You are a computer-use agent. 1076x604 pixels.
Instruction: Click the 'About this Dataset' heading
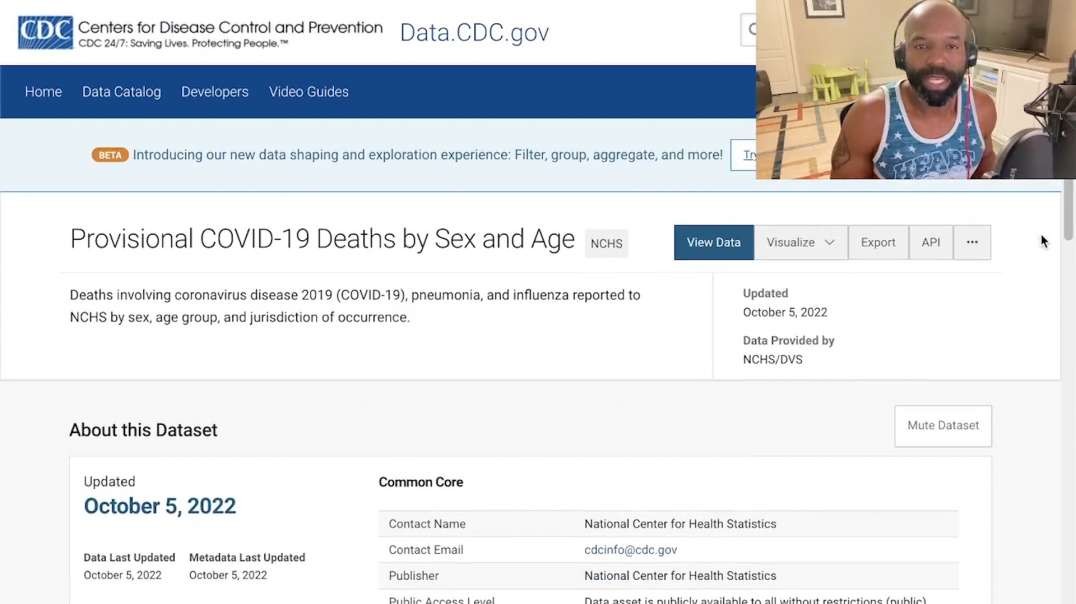coord(143,430)
